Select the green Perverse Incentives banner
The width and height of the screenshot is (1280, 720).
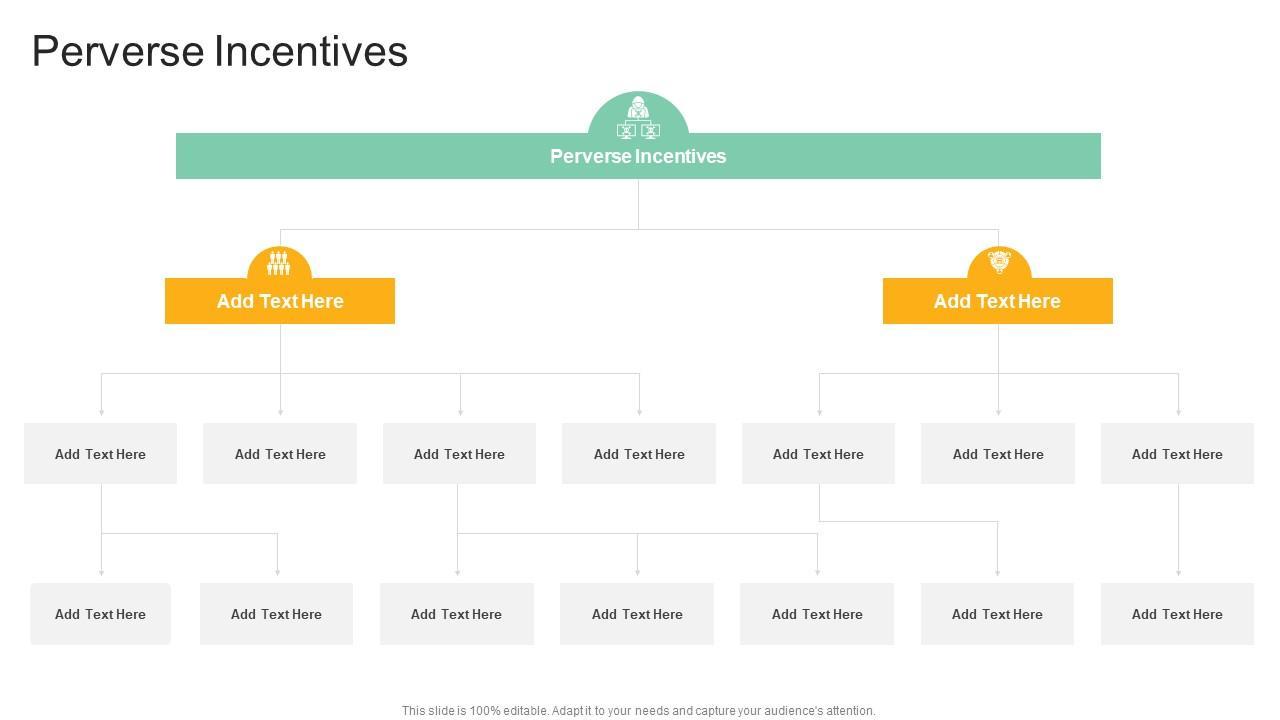(638, 157)
